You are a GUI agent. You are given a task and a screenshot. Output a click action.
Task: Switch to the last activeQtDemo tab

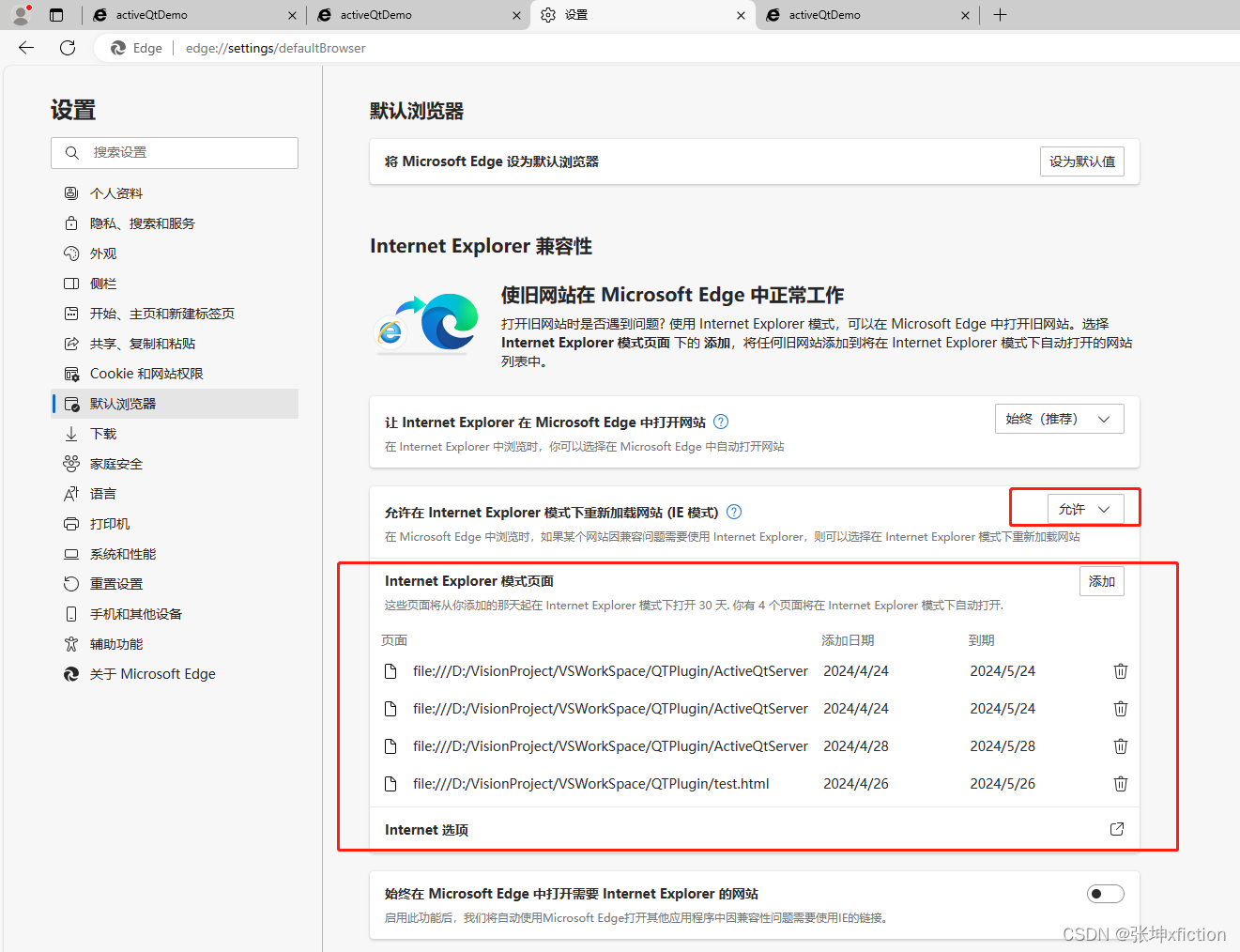click(866, 15)
